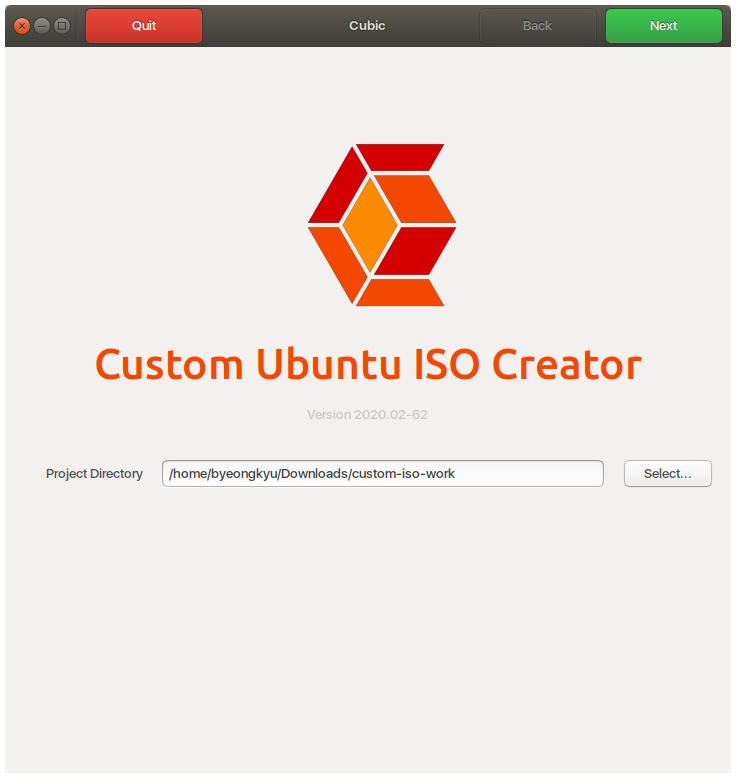
Task: Click the red Quit button
Action: click(x=144, y=26)
